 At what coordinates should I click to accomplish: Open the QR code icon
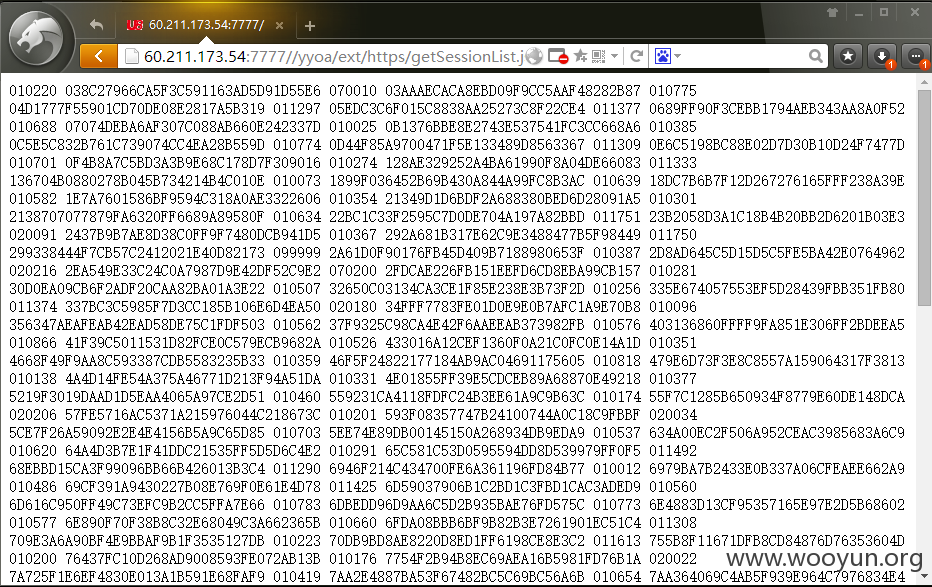599,56
